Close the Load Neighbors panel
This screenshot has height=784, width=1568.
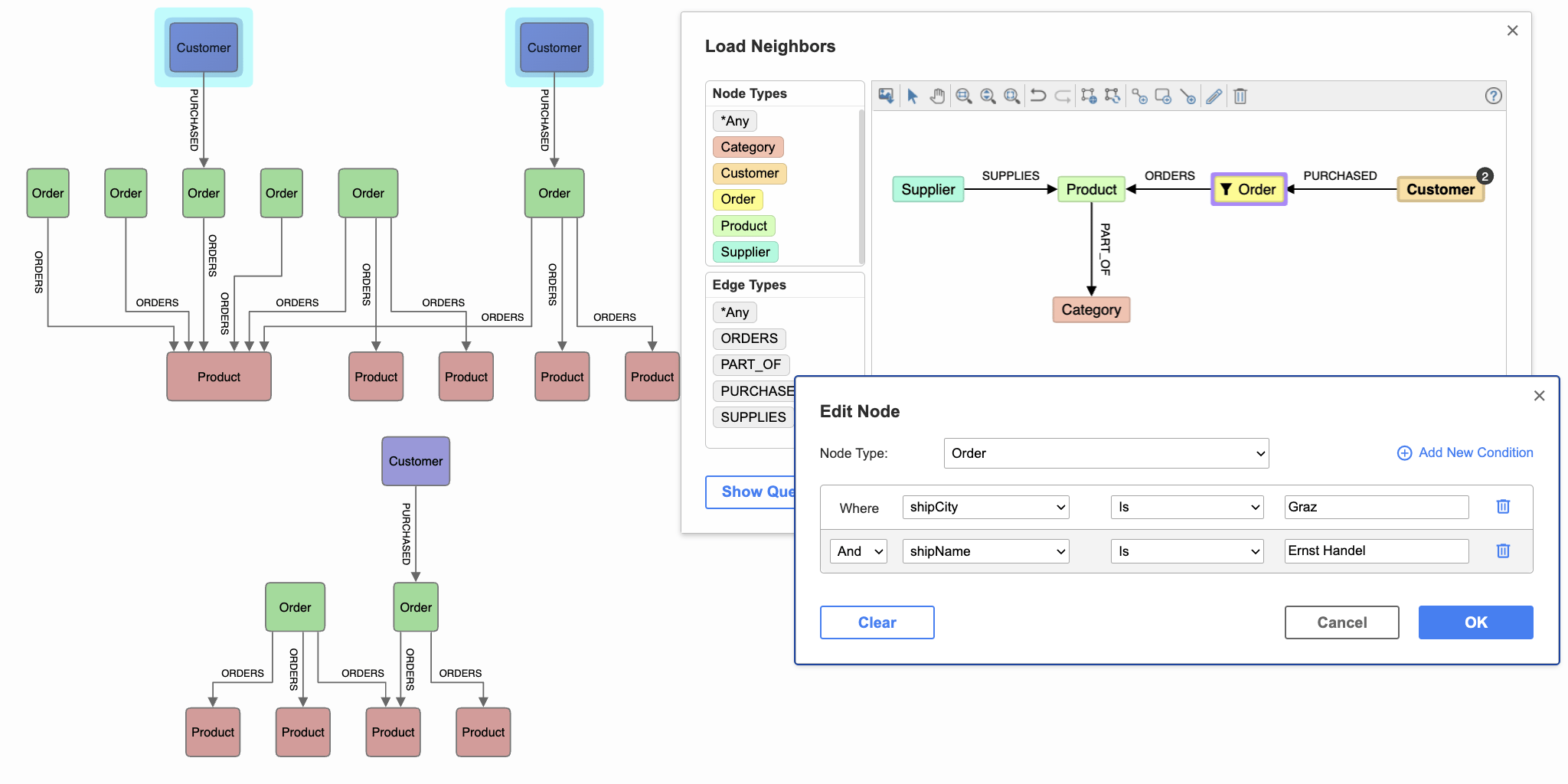click(x=1512, y=30)
